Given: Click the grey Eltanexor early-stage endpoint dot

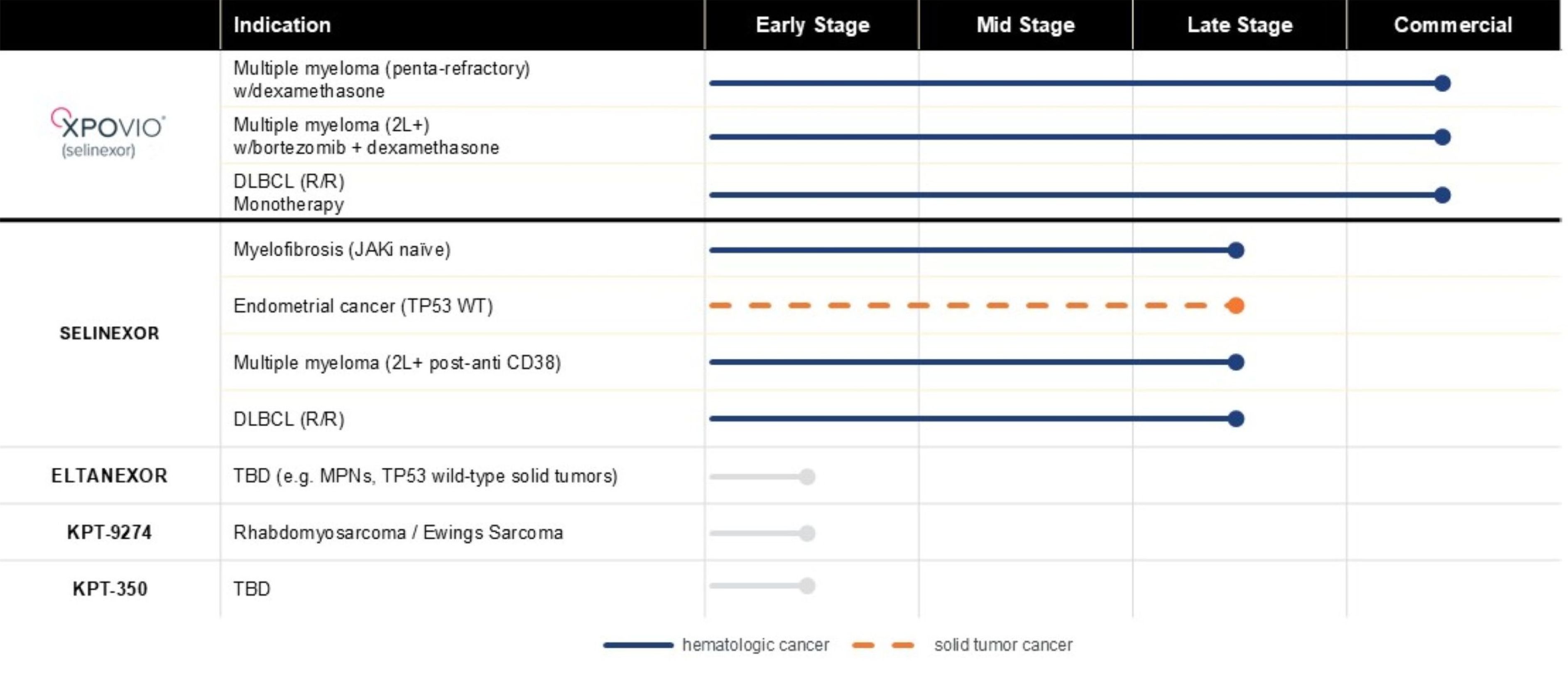Looking at the screenshot, I should click(807, 476).
